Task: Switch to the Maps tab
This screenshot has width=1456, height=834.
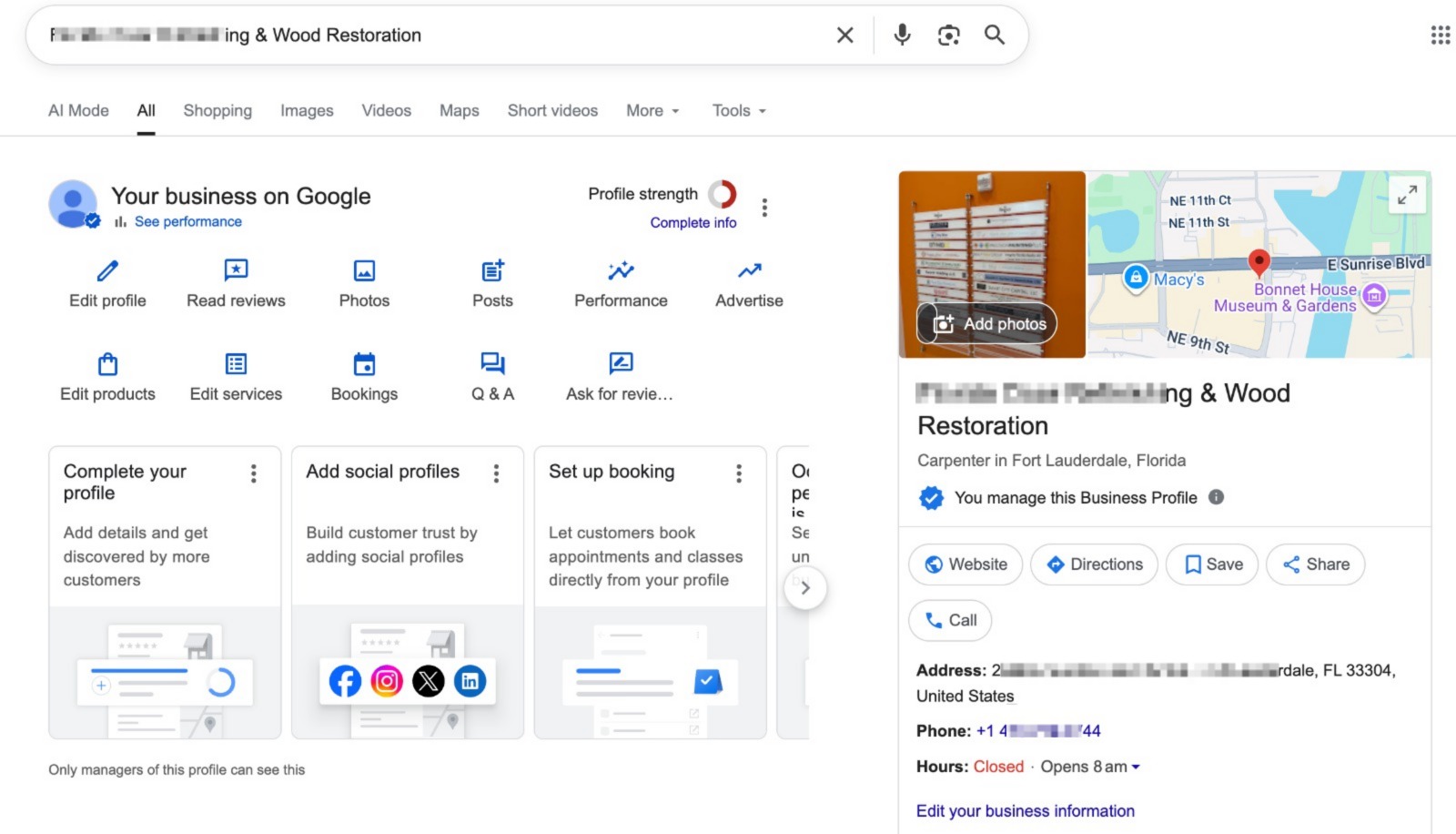Action: pyautogui.click(x=459, y=111)
